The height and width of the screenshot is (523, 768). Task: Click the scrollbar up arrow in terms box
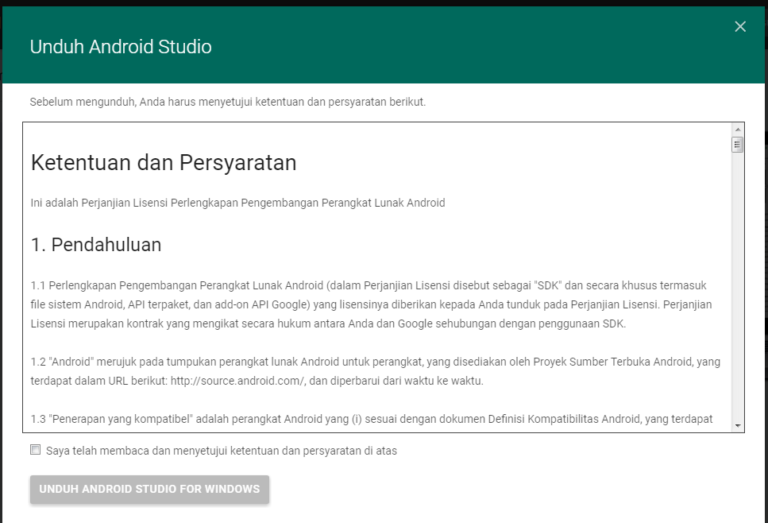(738, 129)
